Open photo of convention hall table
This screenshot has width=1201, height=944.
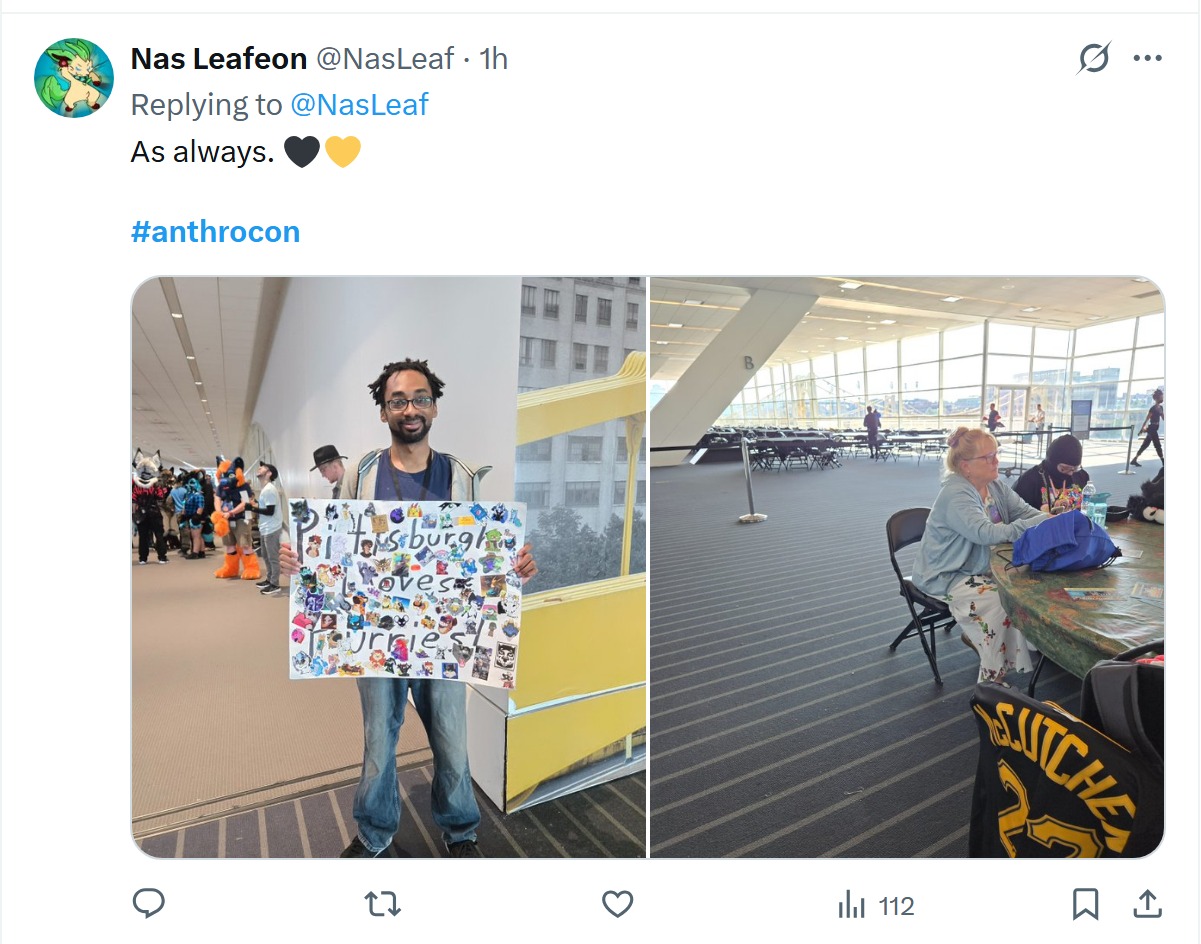click(907, 567)
